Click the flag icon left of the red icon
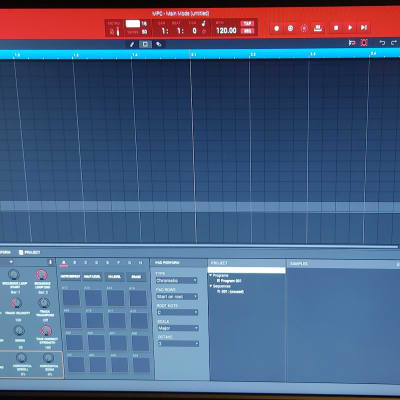The image size is (400, 400). click(x=352, y=43)
